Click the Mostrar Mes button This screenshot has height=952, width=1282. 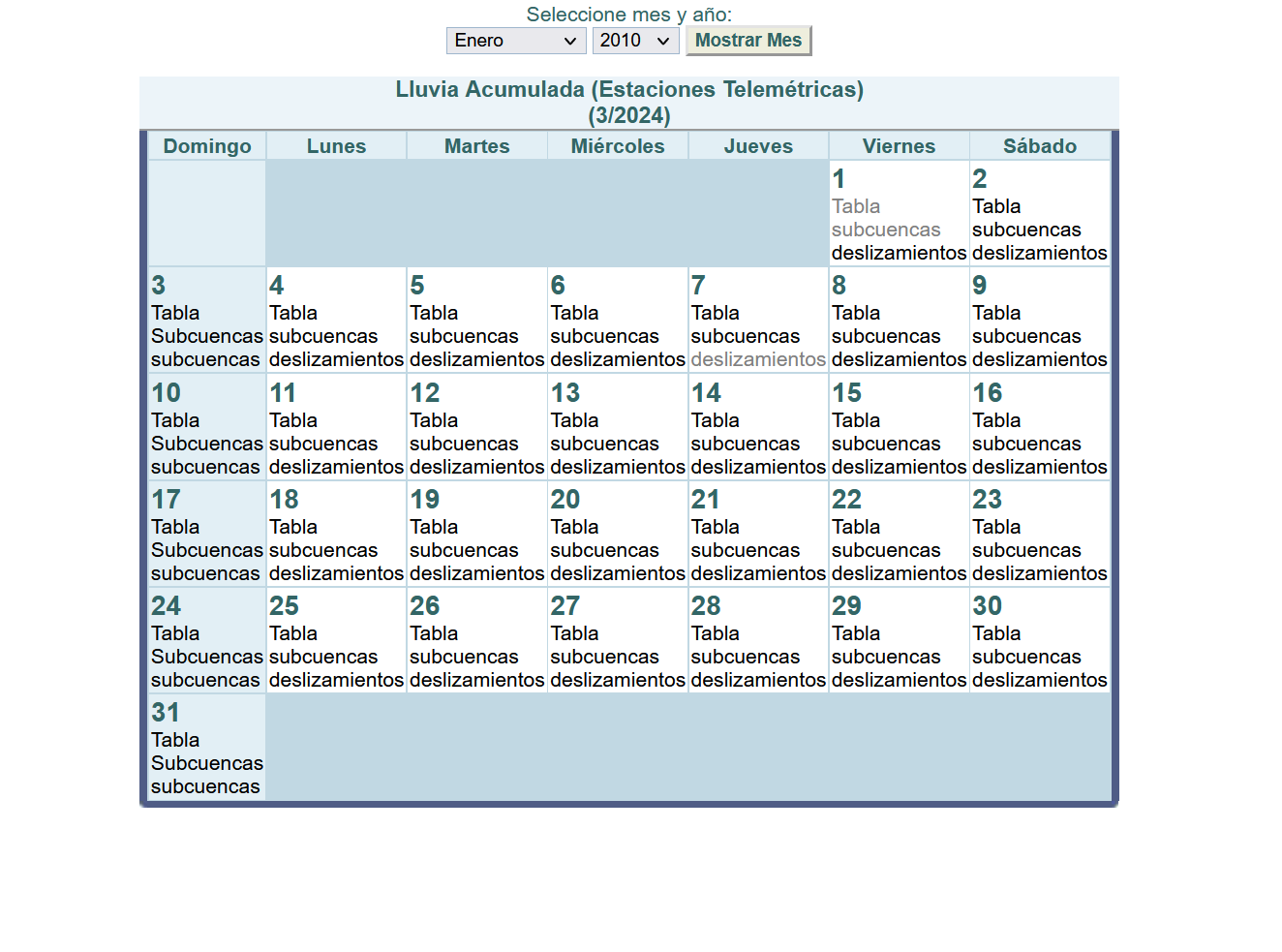748,41
